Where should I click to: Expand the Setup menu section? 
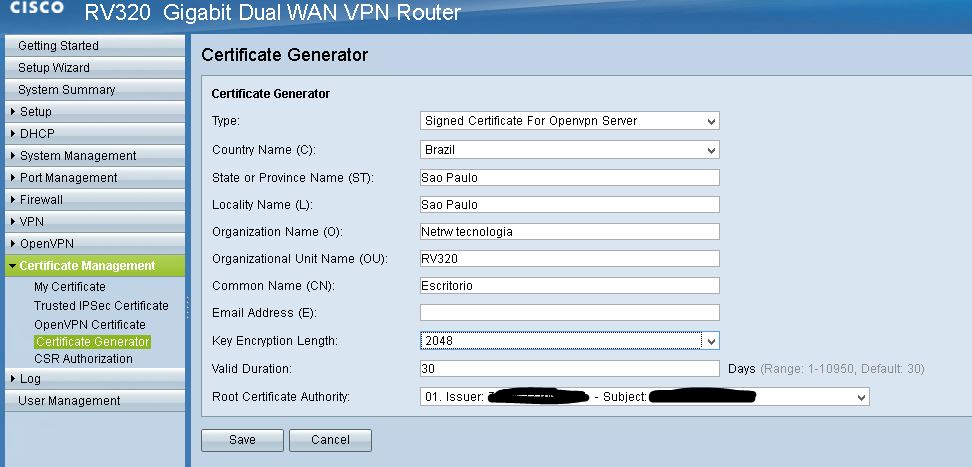[x=95, y=112]
